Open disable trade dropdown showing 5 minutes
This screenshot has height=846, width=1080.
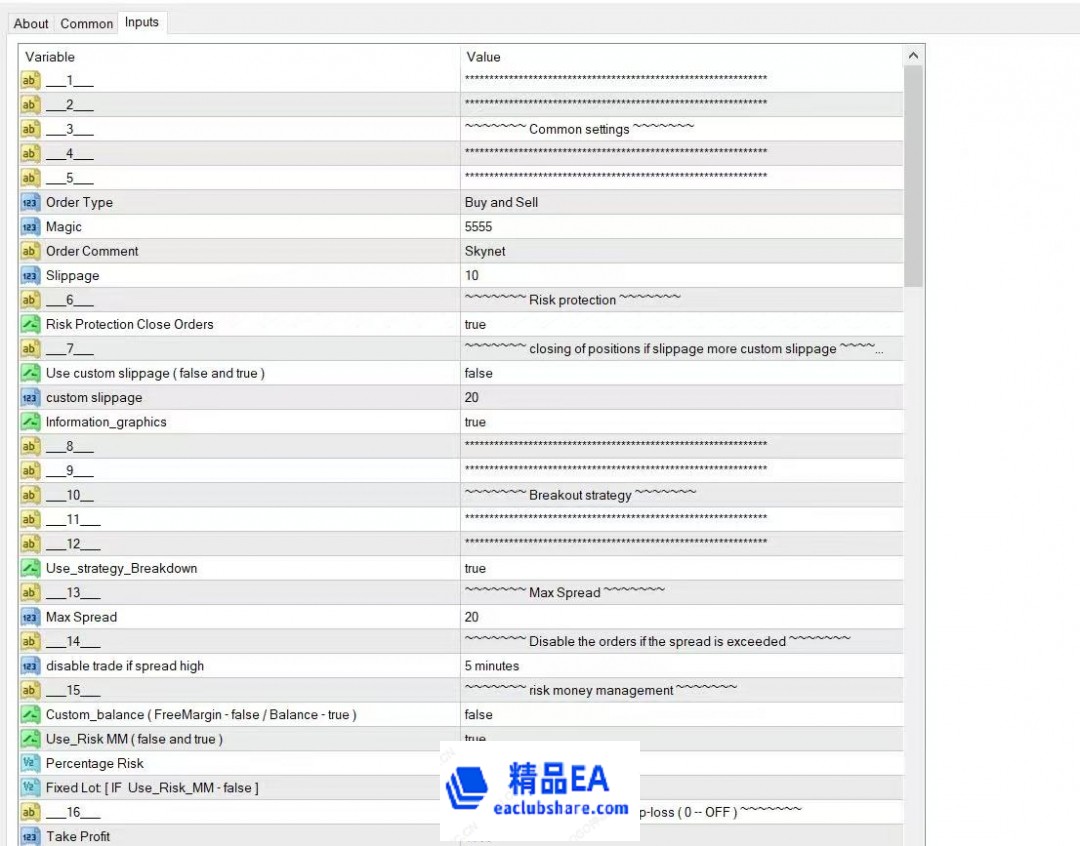pyautogui.click(x=680, y=666)
